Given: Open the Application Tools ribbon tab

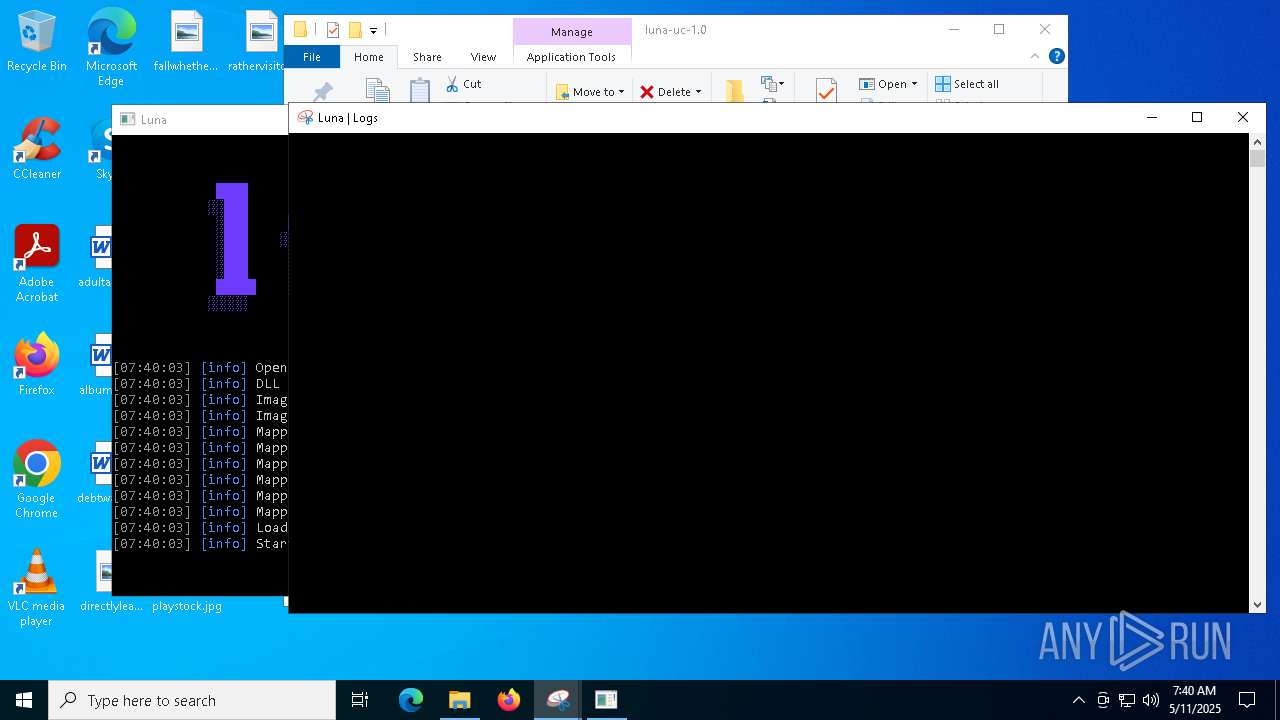Looking at the screenshot, I should 571,57.
